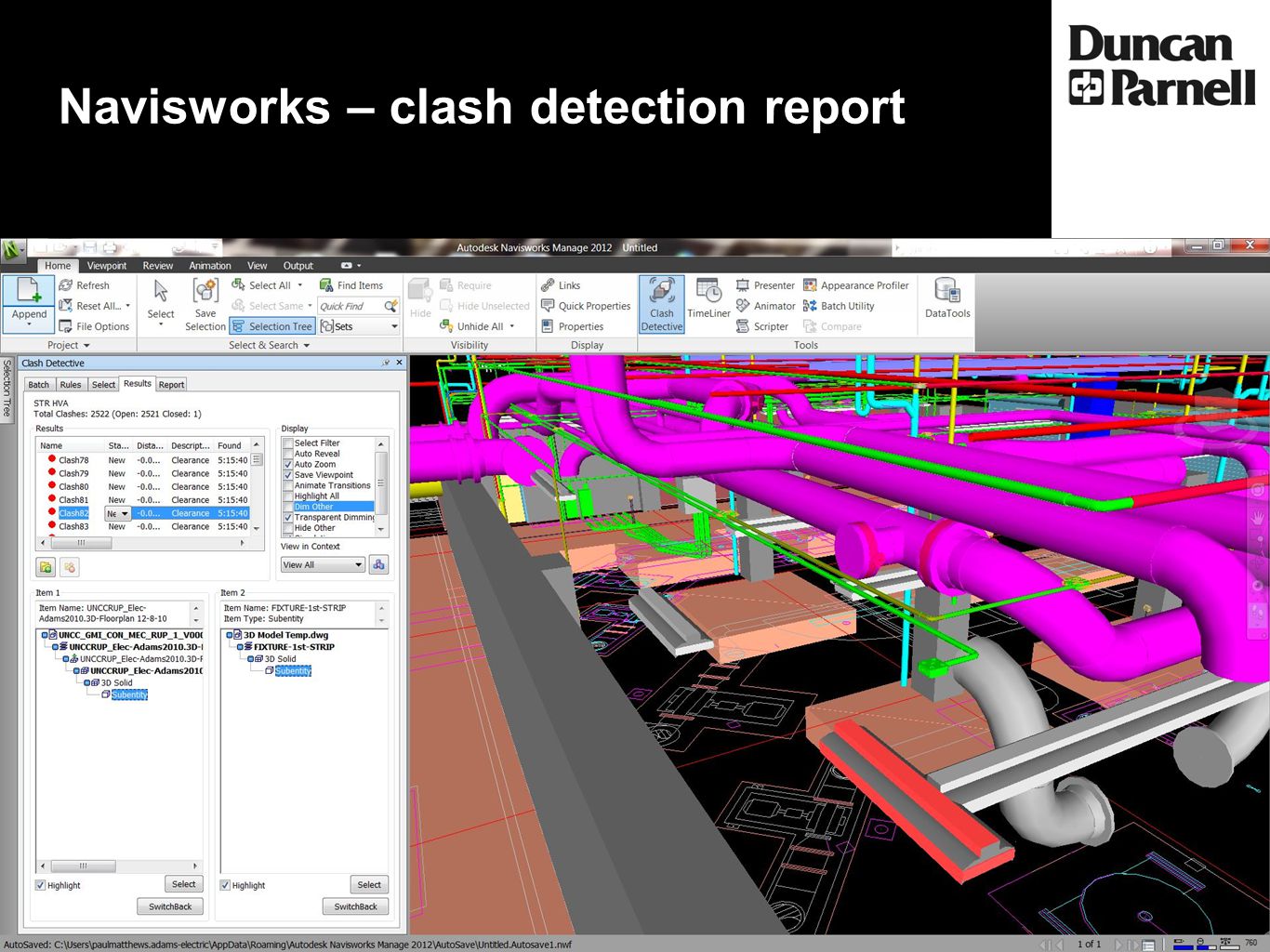Open the Sets dropdown

coord(360,326)
